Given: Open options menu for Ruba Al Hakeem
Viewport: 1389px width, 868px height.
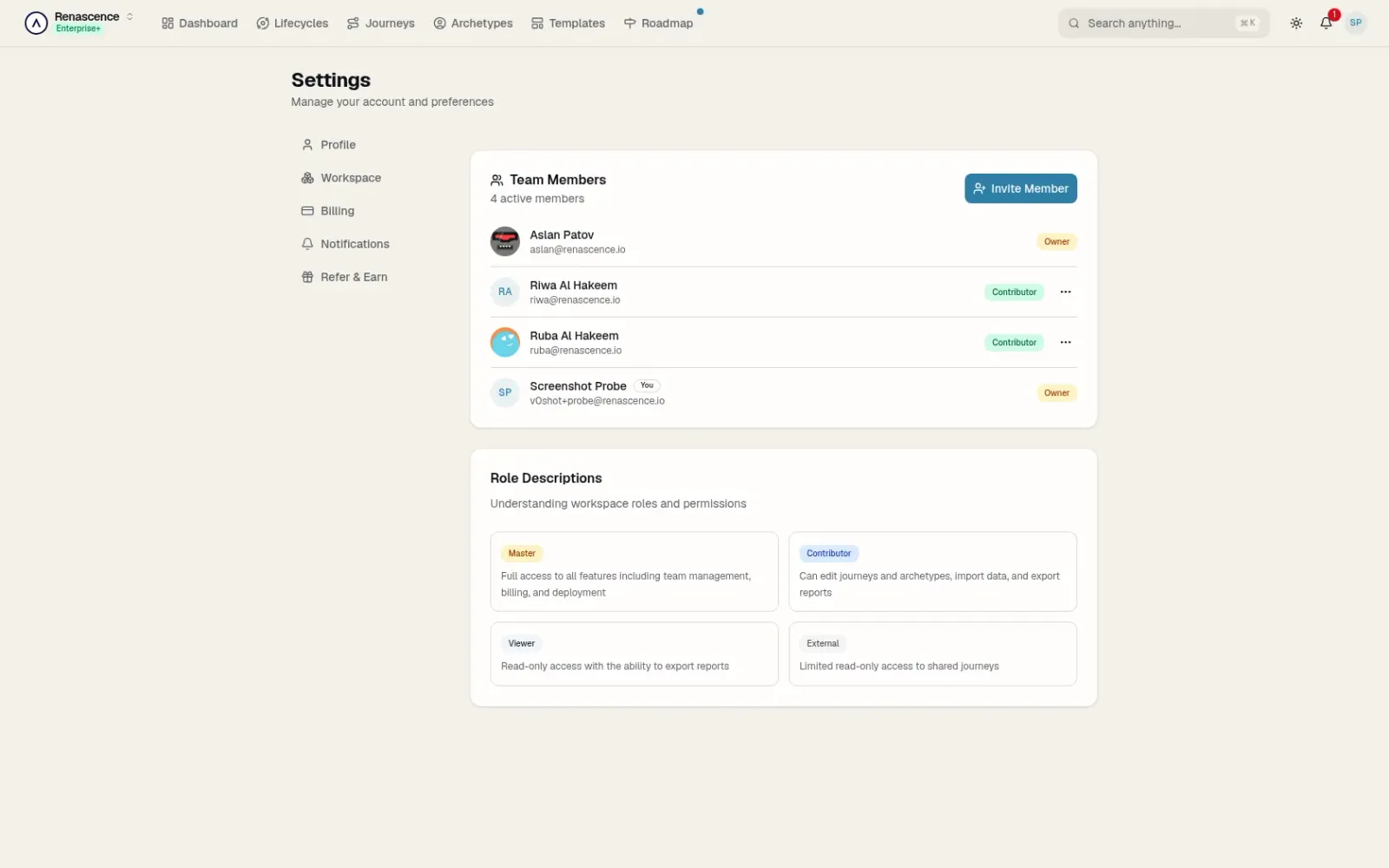Looking at the screenshot, I should (x=1065, y=342).
